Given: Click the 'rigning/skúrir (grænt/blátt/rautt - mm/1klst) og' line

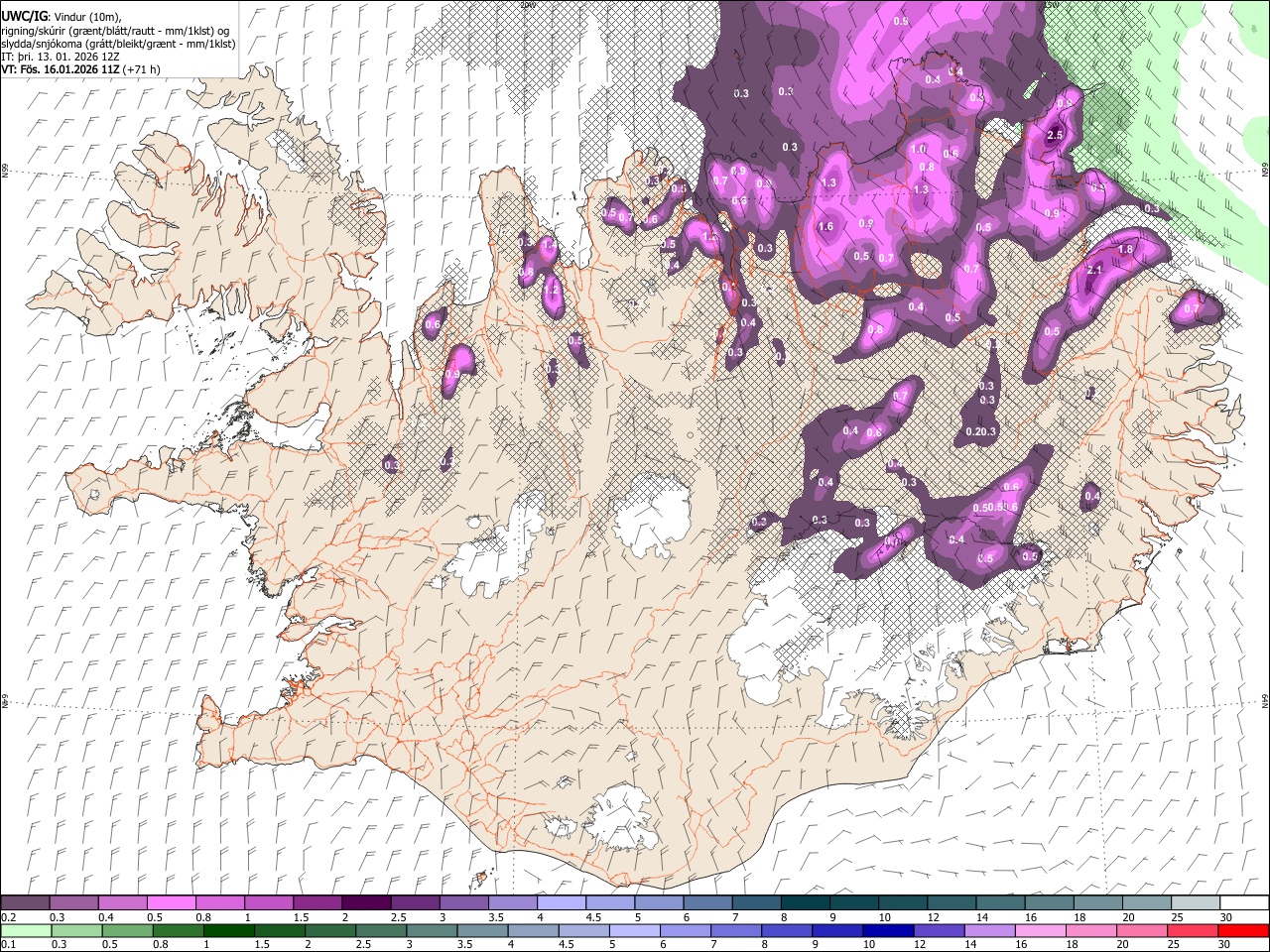Looking at the screenshot, I should click(x=116, y=31).
